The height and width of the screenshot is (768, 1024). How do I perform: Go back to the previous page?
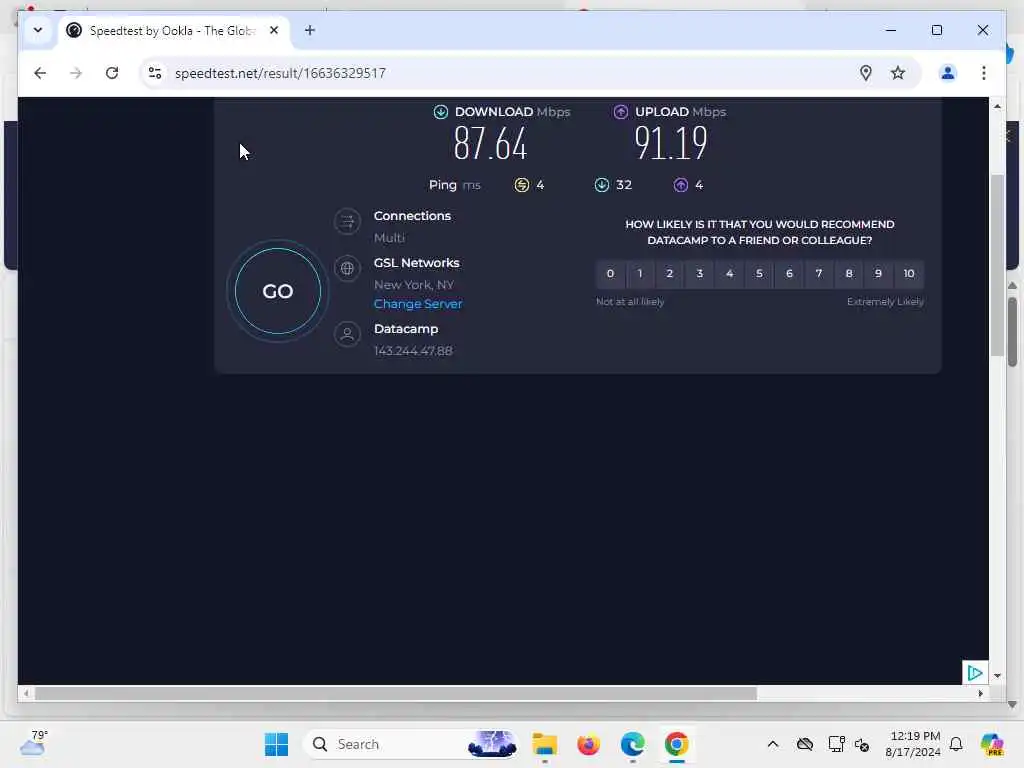tap(40, 73)
